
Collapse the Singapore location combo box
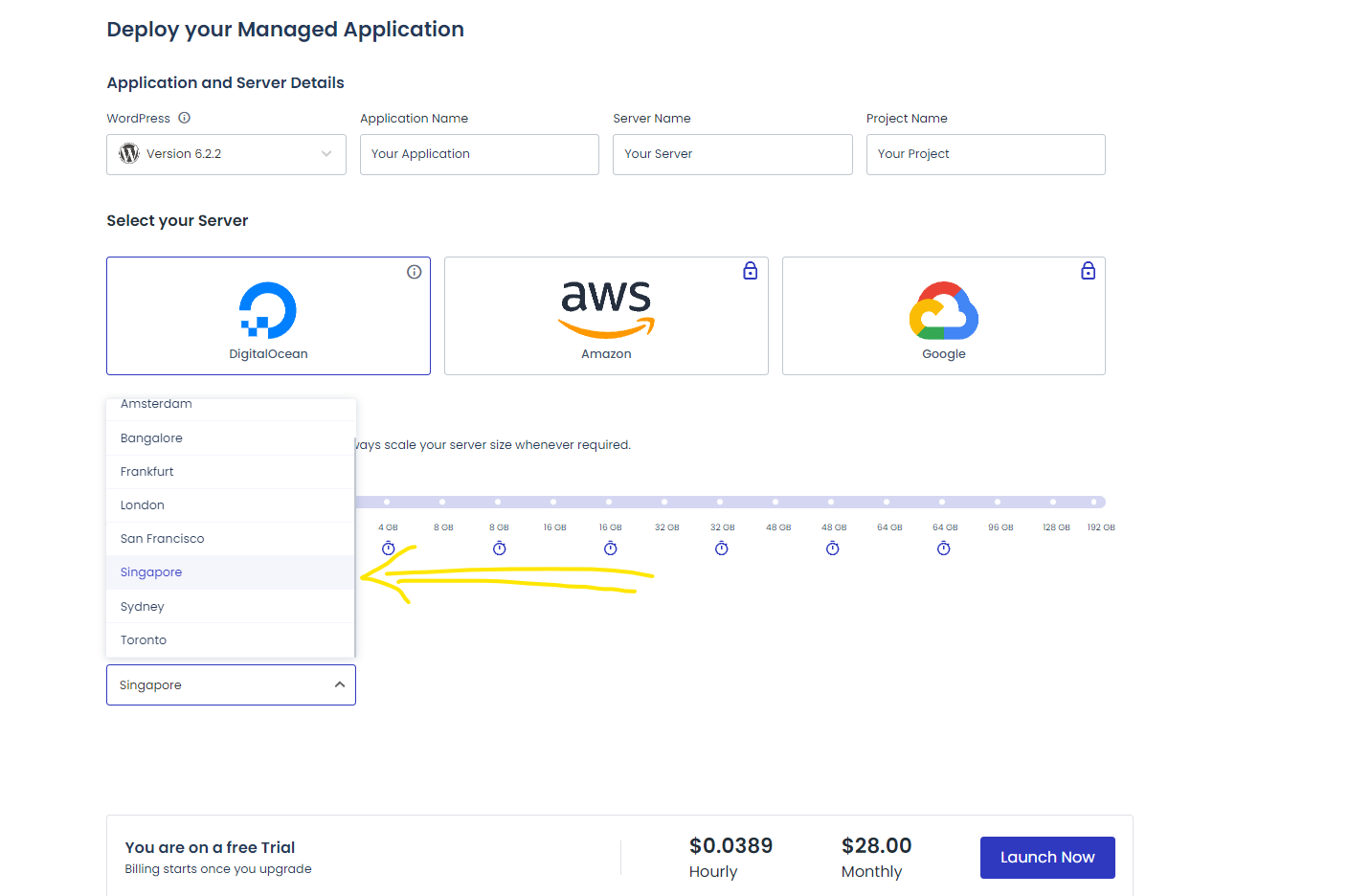(x=231, y=685)
